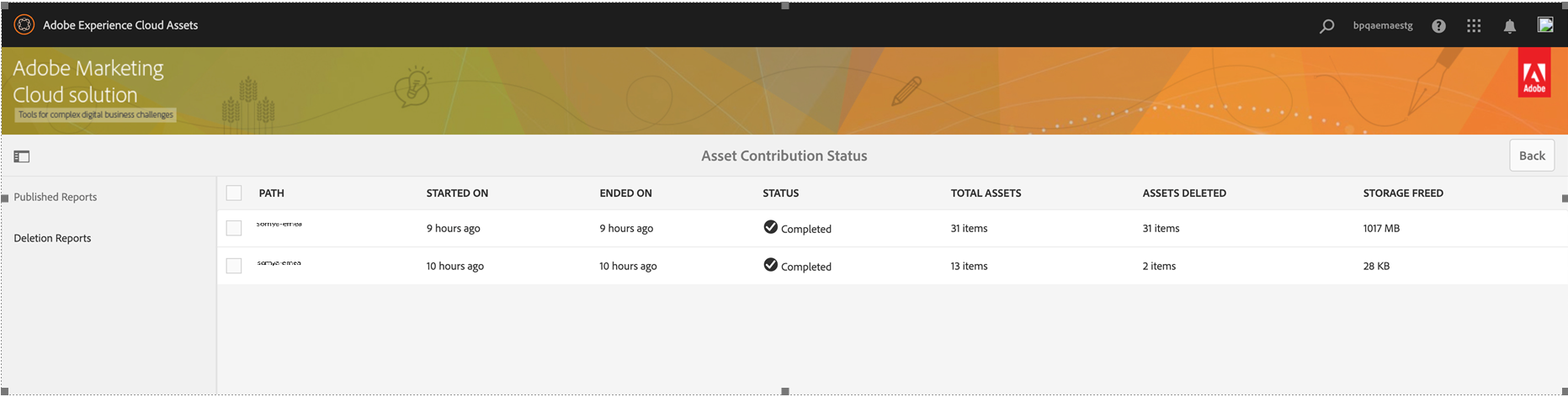
Task: Tick the checkbox for the 9 hours ago row
Action: pos(234,228)
